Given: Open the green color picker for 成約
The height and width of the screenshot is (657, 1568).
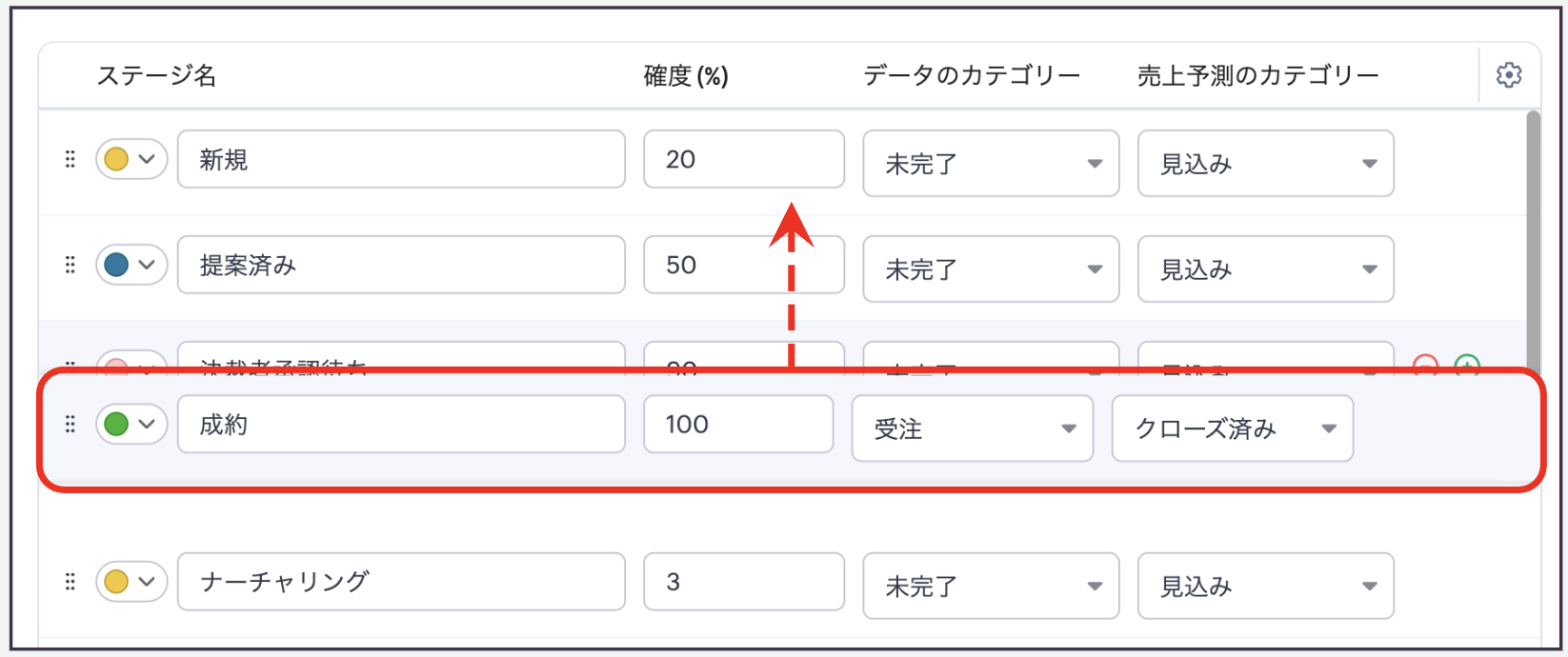Looking at the screenshot, I should point(131,424).
